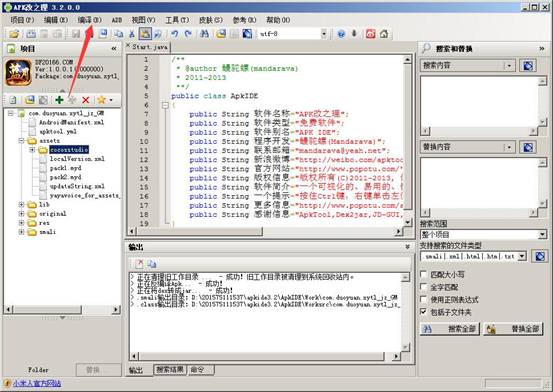553x392 pixels.
Task: Click the copy icon in main toolbar
Action: (118, 34)
